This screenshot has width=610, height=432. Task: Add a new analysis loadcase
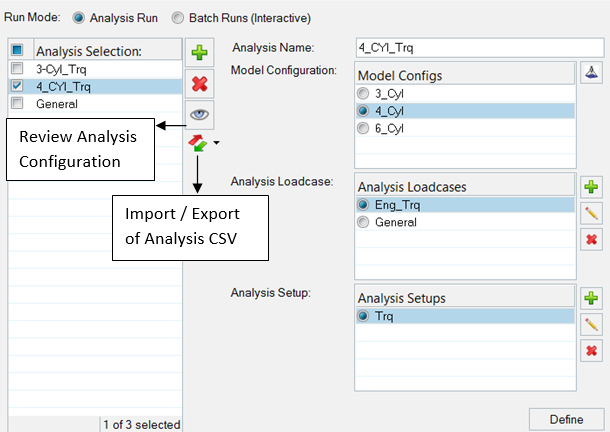(x=591, y=186)
